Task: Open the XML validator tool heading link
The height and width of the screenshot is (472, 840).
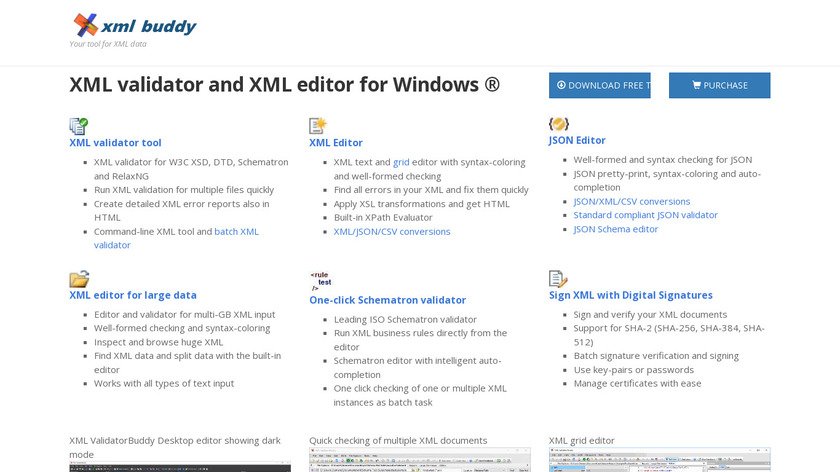Action: tap(115, 143)
